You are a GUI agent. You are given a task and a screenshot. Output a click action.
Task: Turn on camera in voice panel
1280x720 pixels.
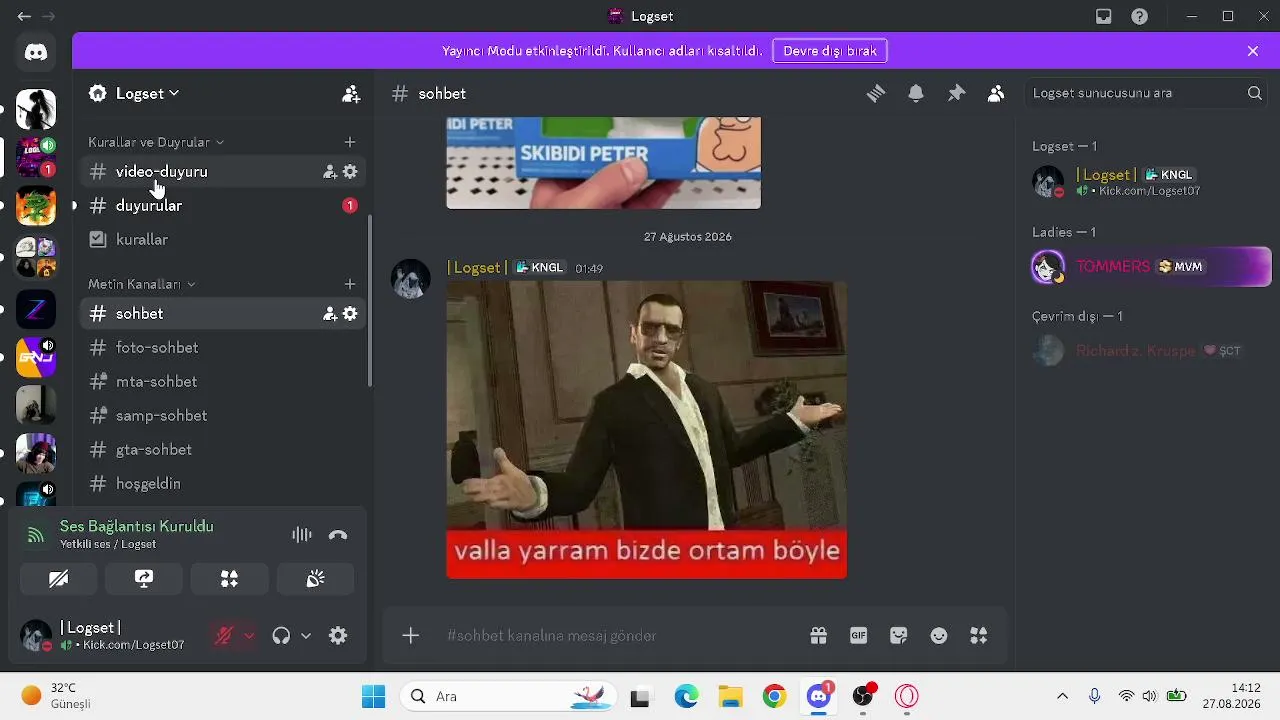pyautogui.click(x=59, y=579)
